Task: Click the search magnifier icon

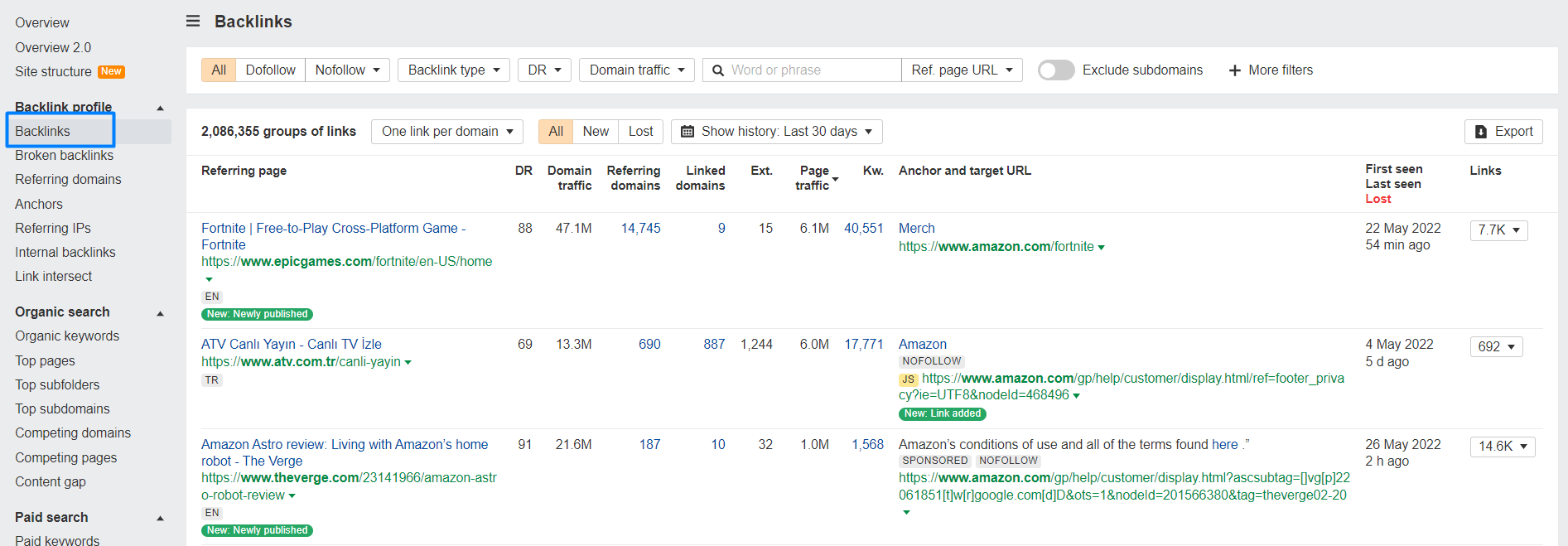Action: click(718, 70)
